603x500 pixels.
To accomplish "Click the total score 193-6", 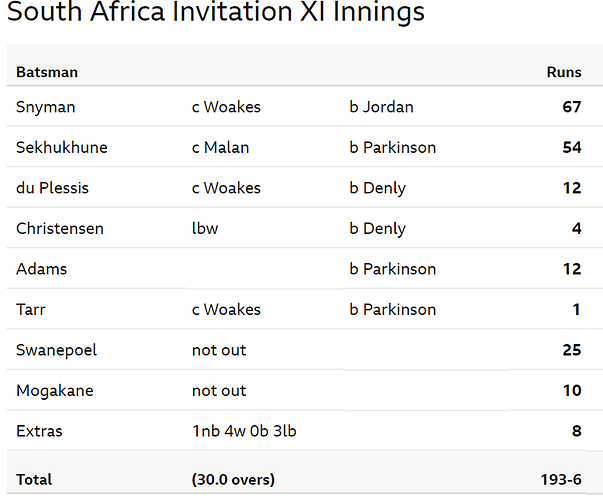I will click(x=559, y=480).
